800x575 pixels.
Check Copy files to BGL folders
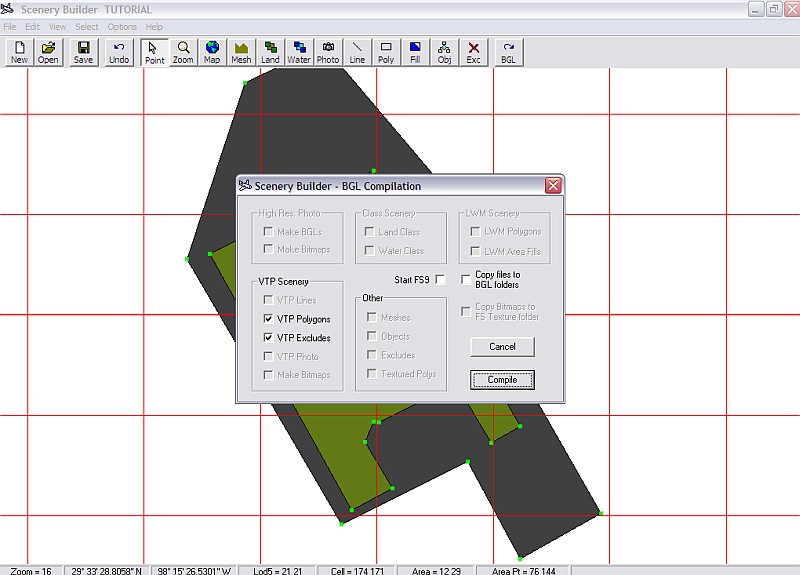(x=465, y=280)
